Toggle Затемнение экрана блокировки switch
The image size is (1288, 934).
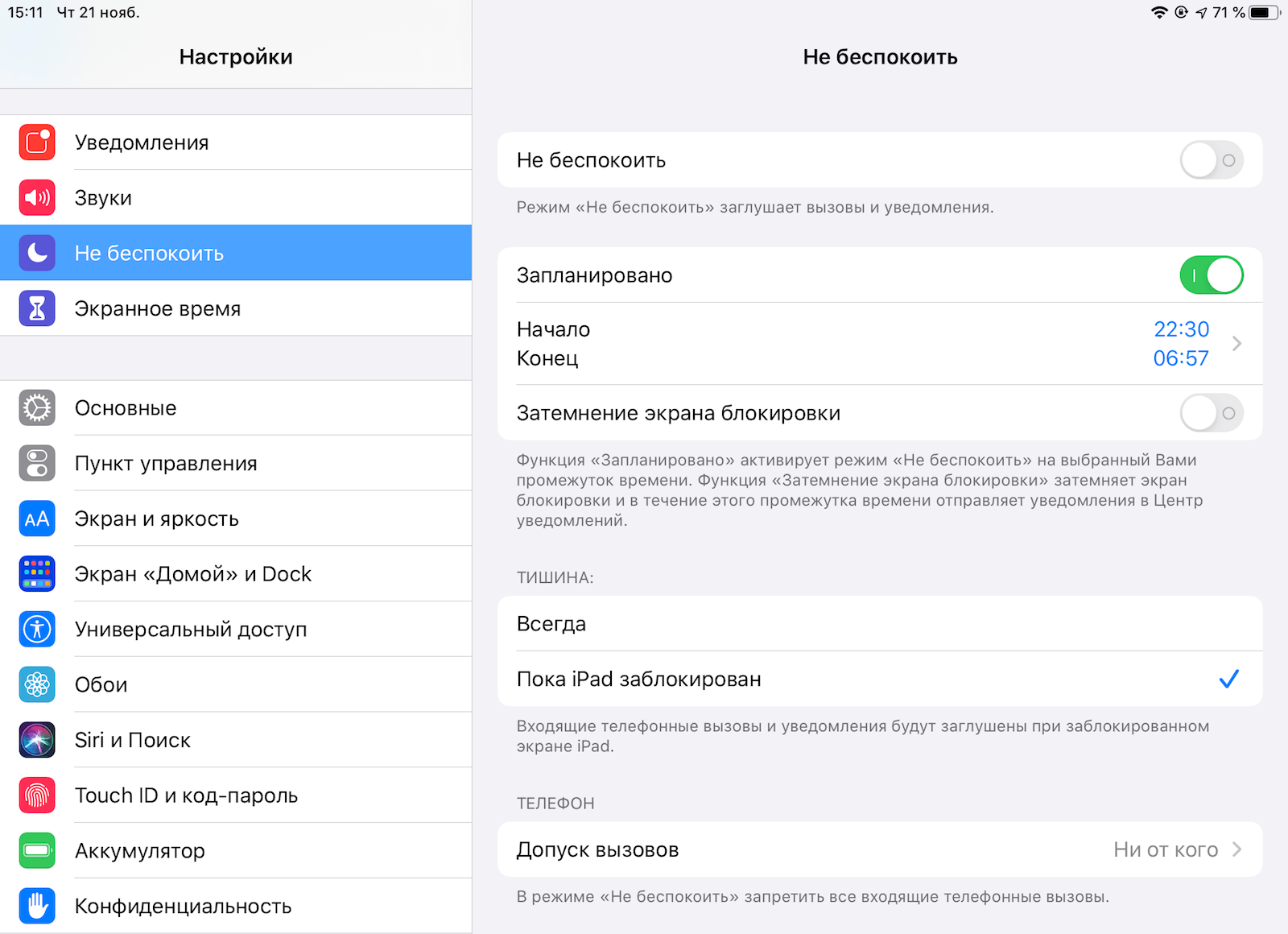click(x=1211, y=413)
